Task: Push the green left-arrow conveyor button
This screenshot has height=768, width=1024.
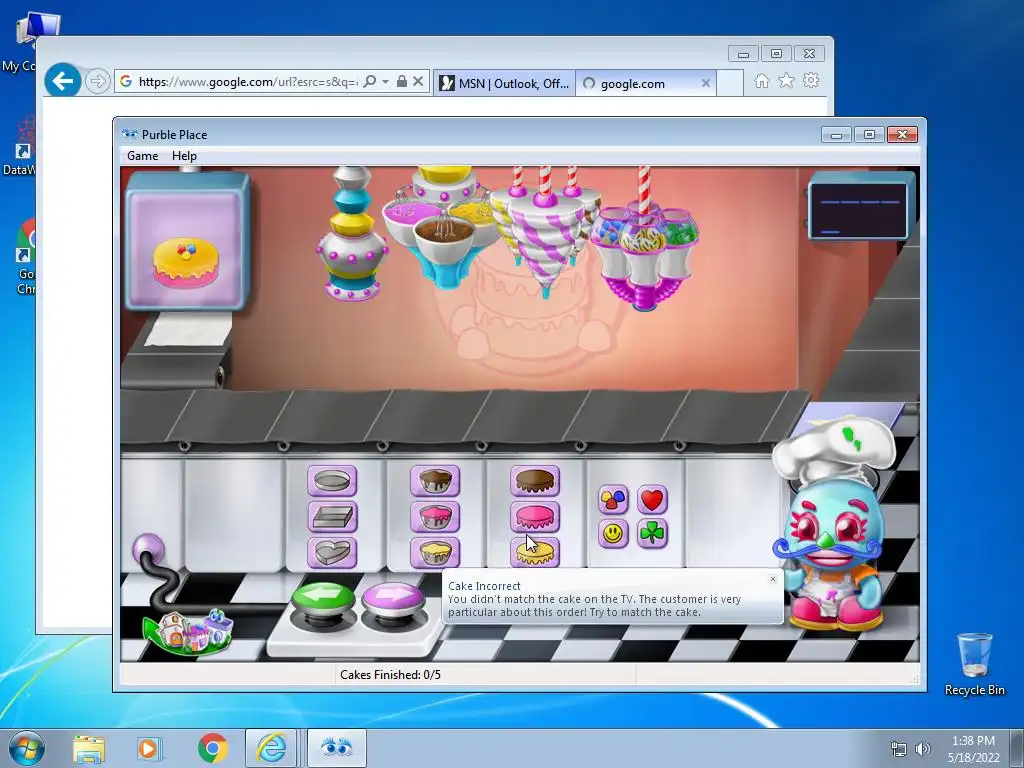Action: coord(323,600)
